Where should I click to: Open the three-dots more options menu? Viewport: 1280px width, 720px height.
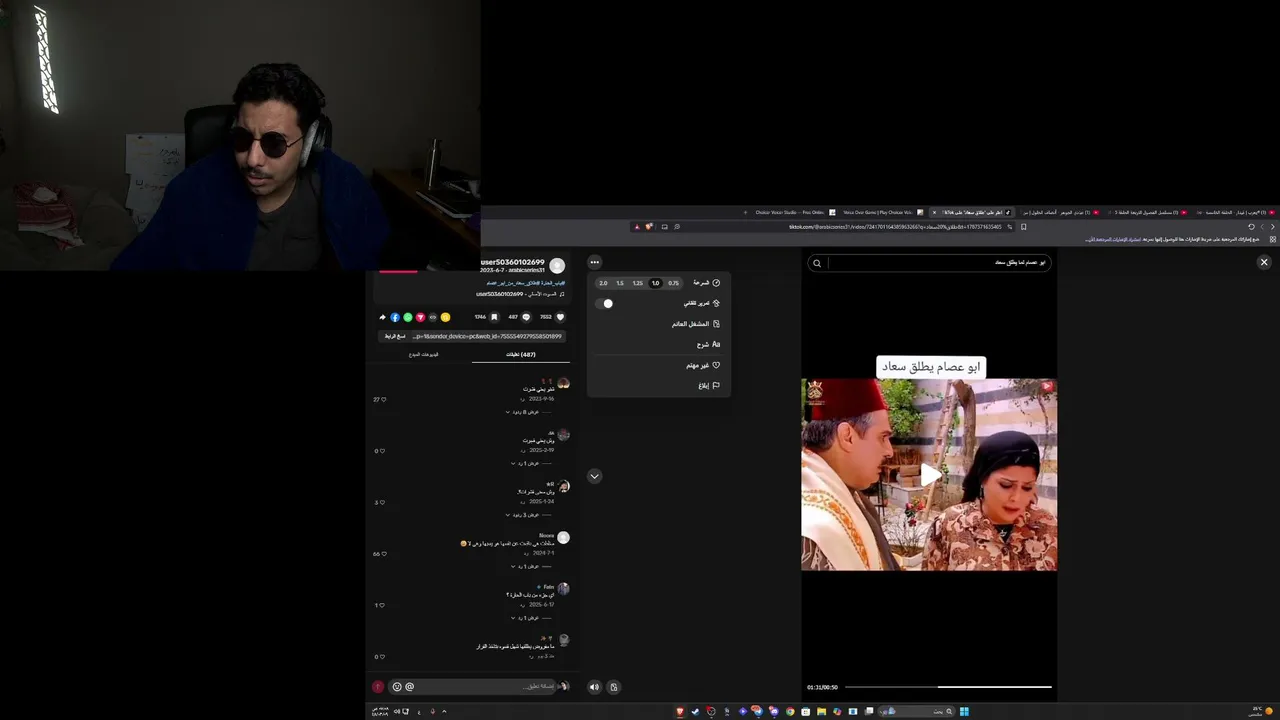[x=594, y=262]
